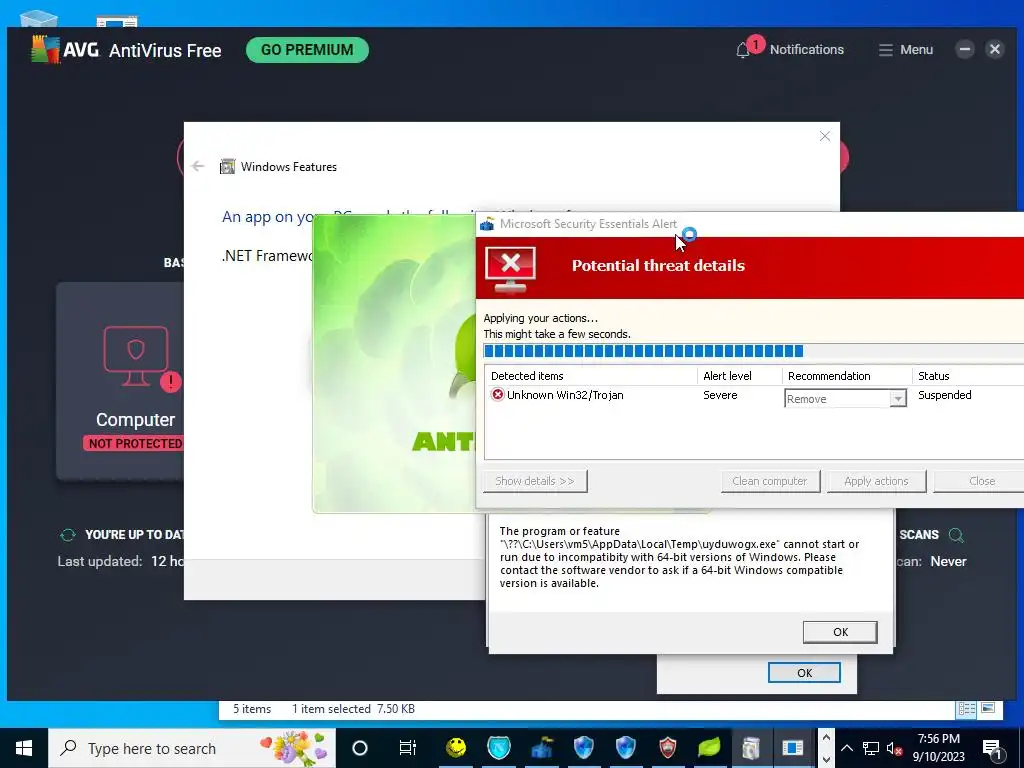Image resolution: width=1024 pixels, height=768 pixels.
Task: Open the first blue shield taskbar app
Action: [x=583, y=748]
